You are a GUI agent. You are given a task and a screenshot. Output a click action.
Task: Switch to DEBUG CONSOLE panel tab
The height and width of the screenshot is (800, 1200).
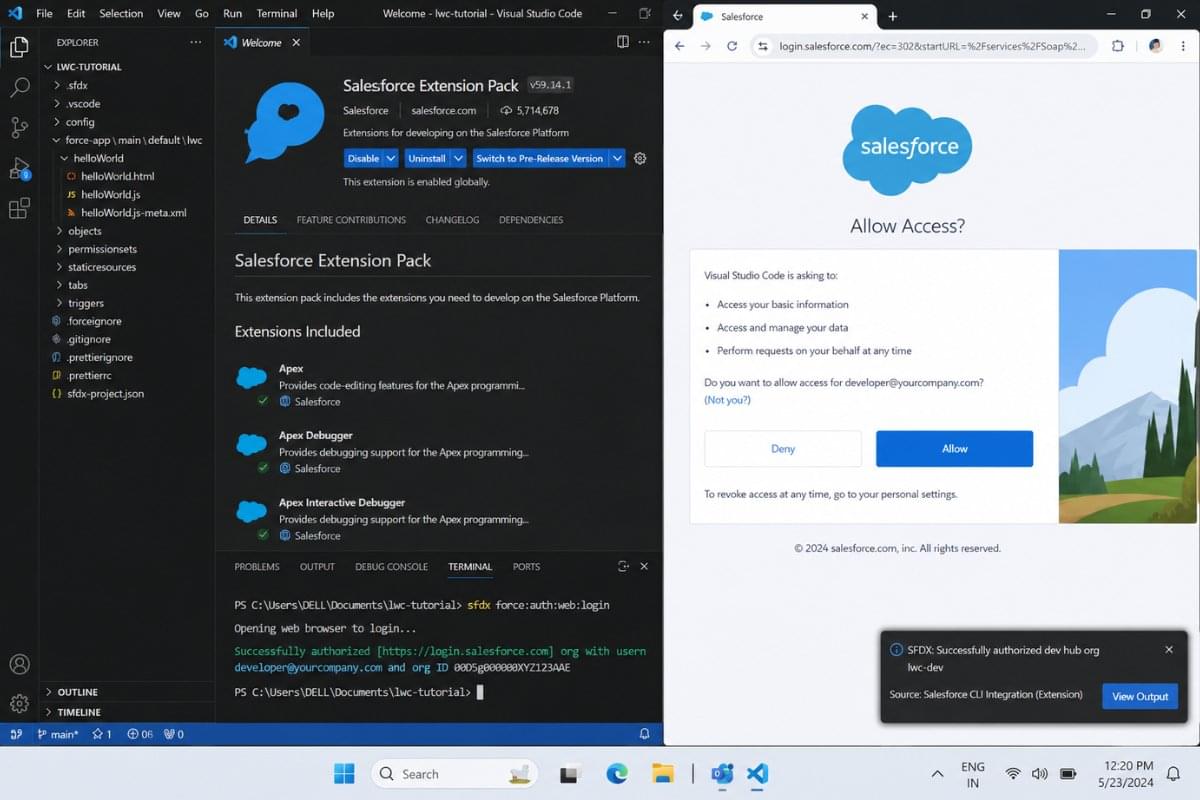[x=391, y=567]
